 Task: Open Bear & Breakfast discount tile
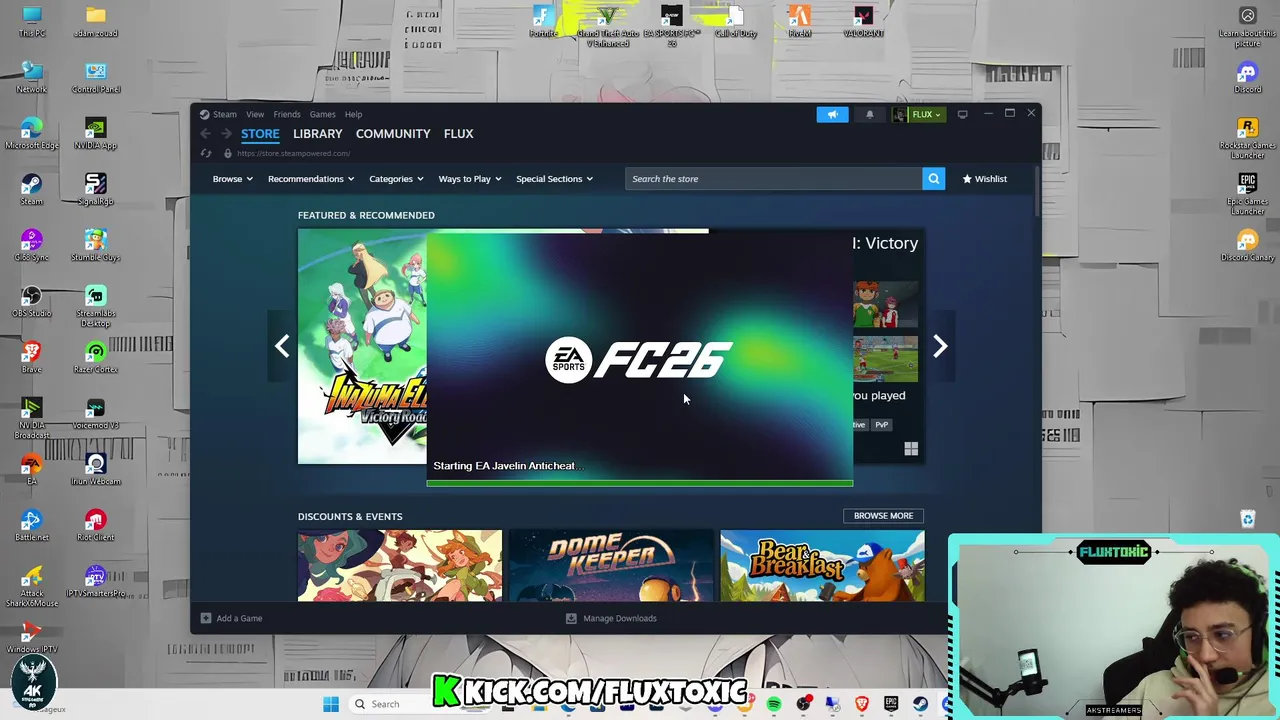pyautogui.click(x=822, y=566)
